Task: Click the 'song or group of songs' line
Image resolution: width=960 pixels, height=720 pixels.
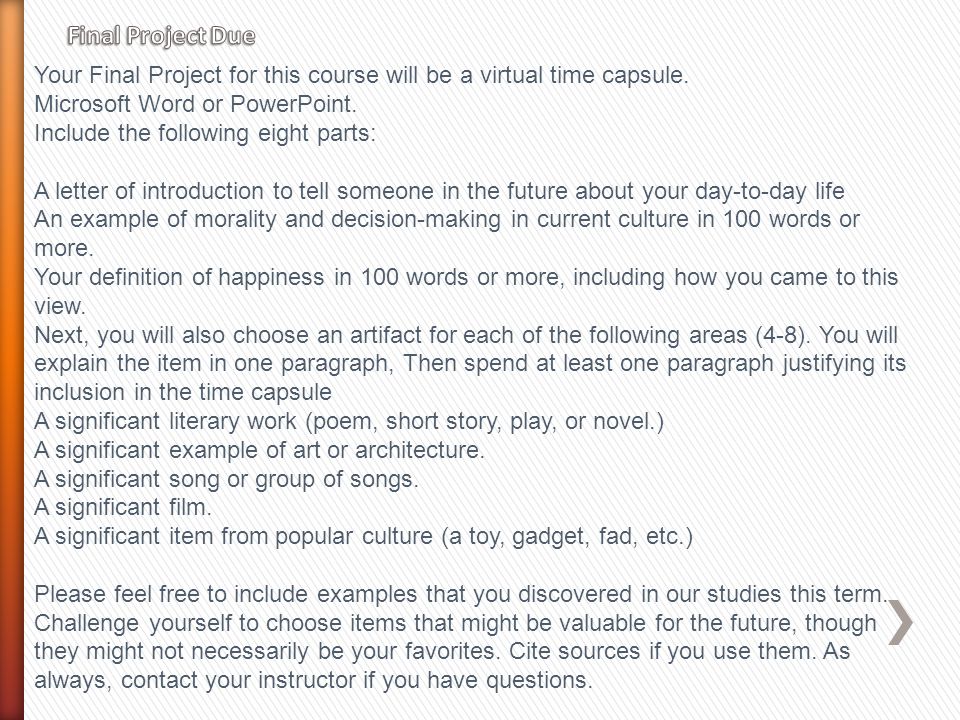Action: pyautogui.click(x=227, y=479)
